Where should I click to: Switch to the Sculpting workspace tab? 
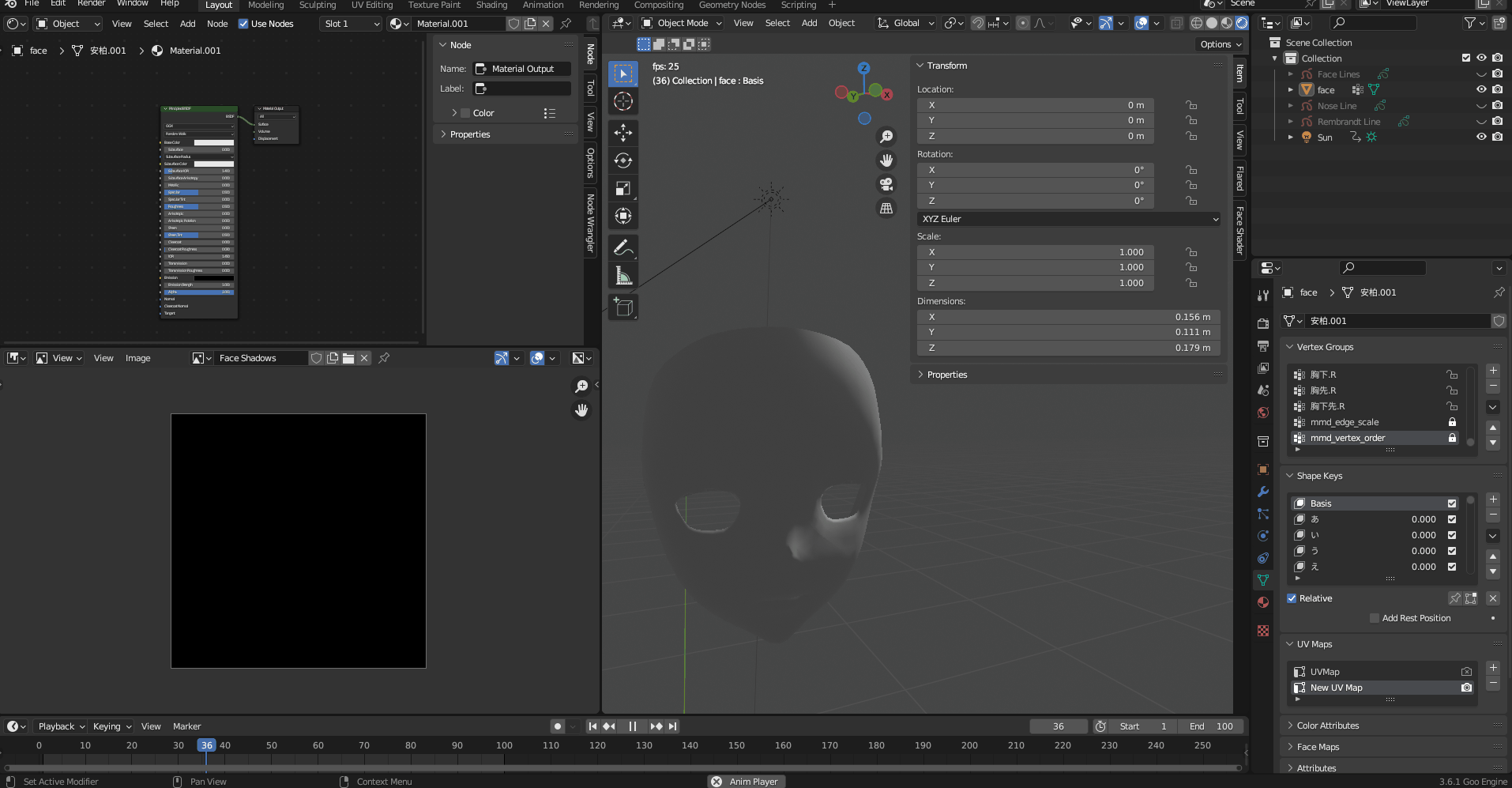[317, 5]
